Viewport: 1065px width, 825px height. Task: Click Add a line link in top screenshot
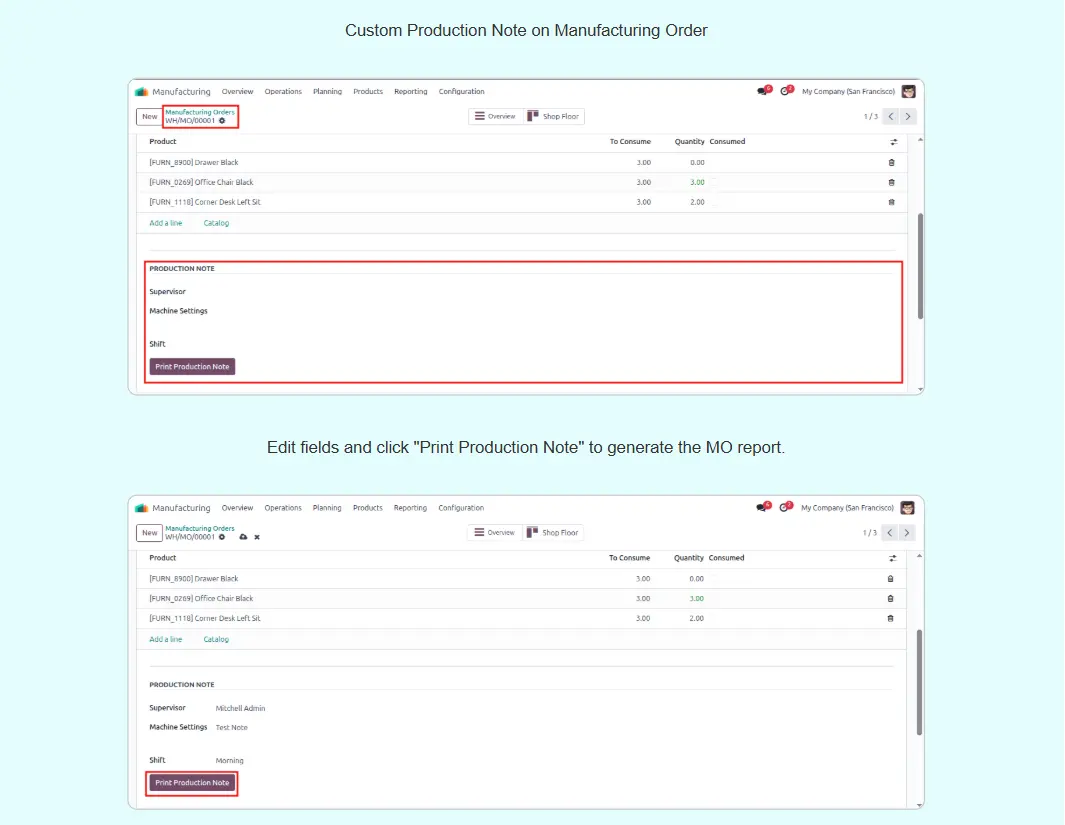click(x=166, y=223)
